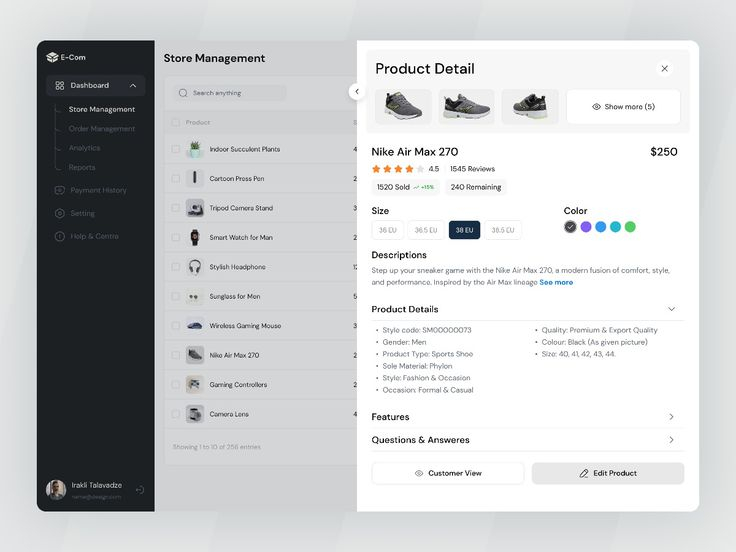This screenshot has width=736, height=552.
Task: Click the Tripod Camera Stand product image
Action: point(195,208)
